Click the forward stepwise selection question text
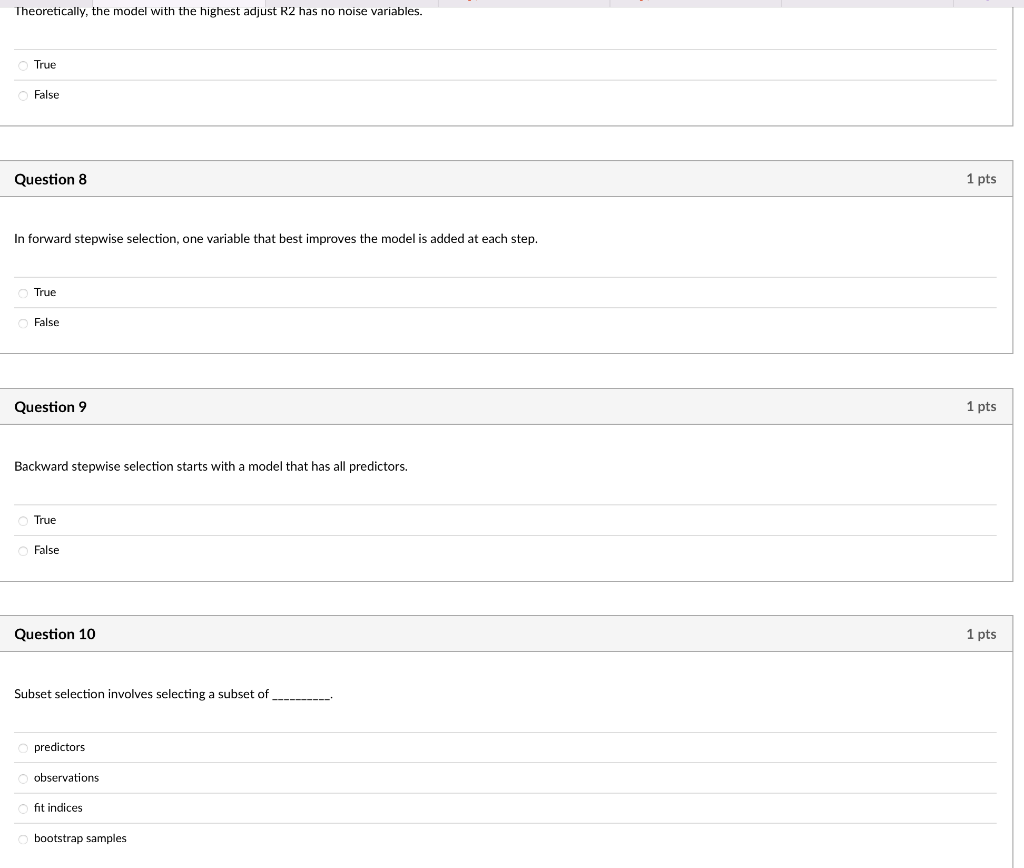 pyautogui.click(x=276, y=239)
